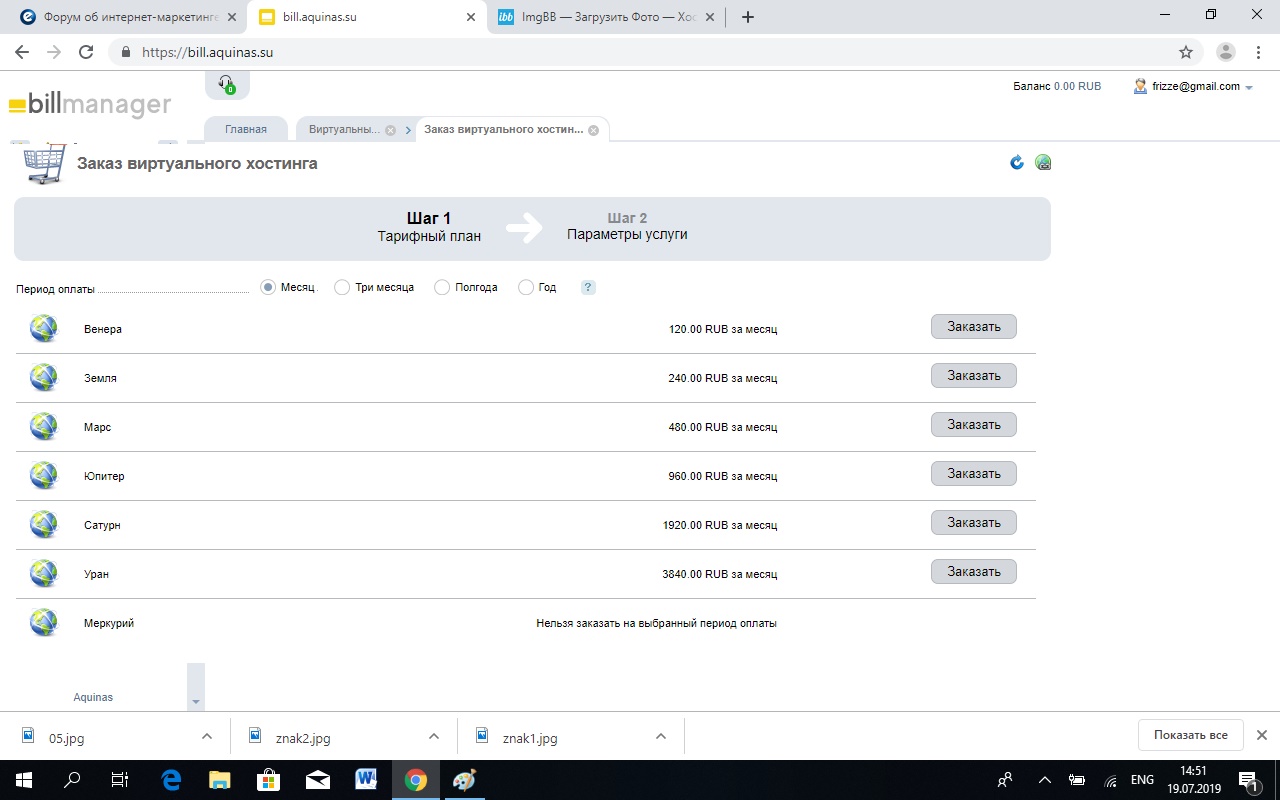Open the downloaded file 05.jpg
The height and width of the screenshot is (800, 1280).
click(66, 738)
